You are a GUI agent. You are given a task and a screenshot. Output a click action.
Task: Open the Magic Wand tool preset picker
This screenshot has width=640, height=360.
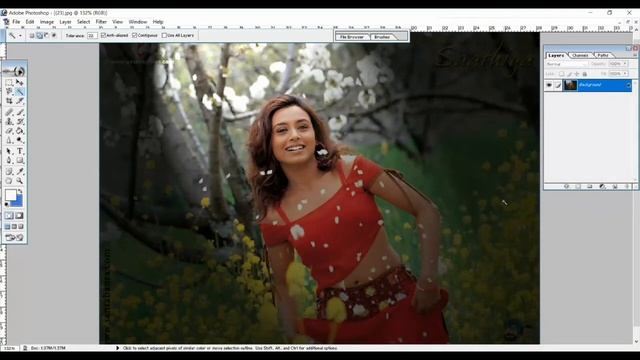point(20,36)
